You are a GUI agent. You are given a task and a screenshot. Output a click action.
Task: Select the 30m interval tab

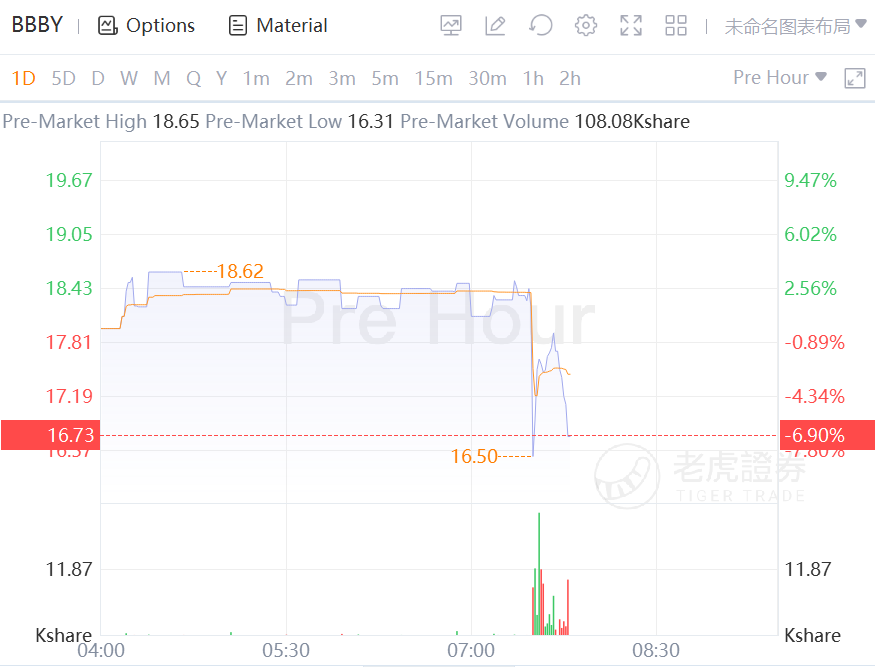tap(487, 79)
